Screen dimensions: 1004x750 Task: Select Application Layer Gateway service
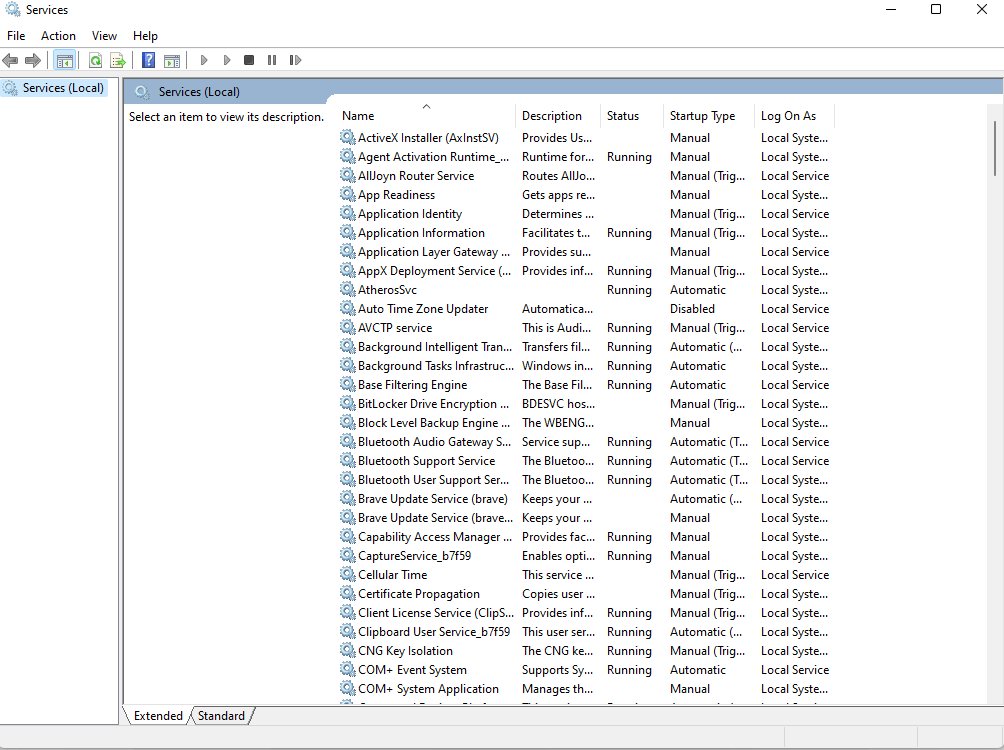[x=585, y=252]
